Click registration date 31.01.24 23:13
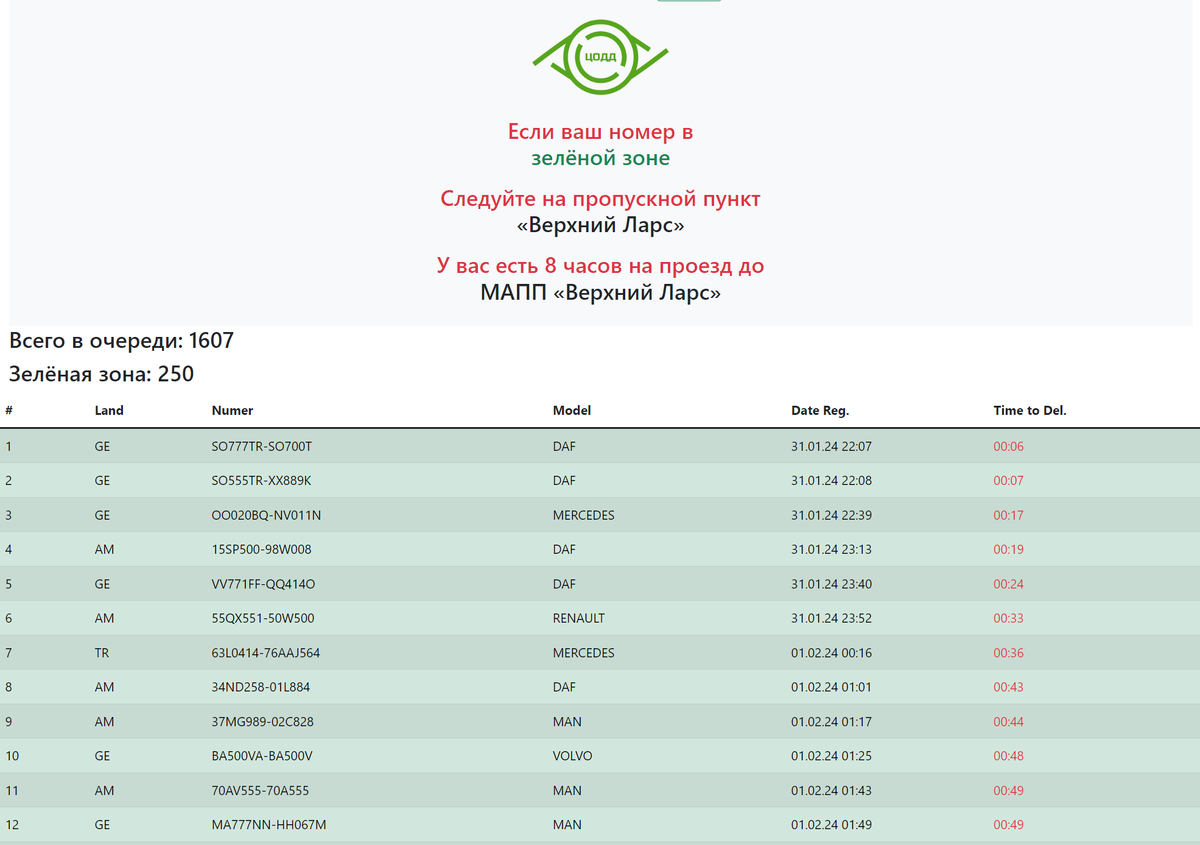The image size is (1200, 845). (831, 550)
